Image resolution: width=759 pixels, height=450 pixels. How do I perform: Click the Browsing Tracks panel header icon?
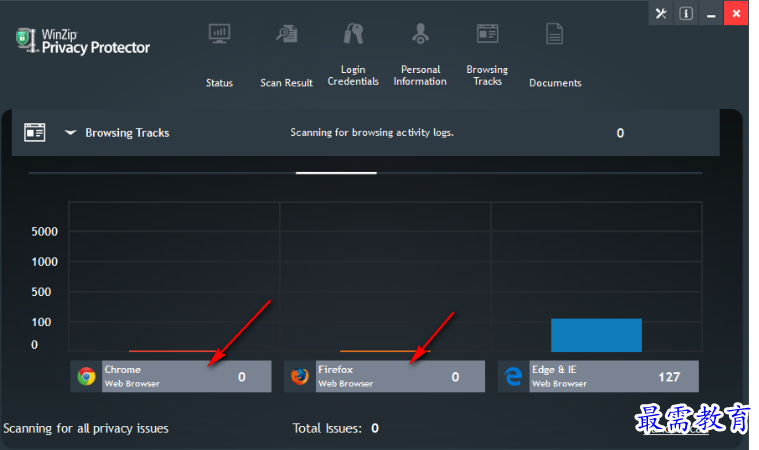point(35,132)
